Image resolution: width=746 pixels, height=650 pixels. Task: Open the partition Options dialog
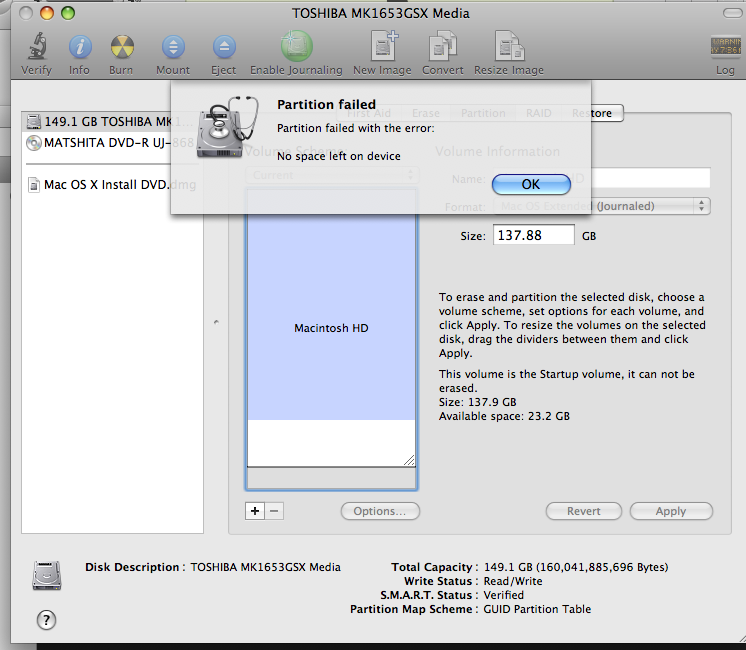tap(380, 511)
